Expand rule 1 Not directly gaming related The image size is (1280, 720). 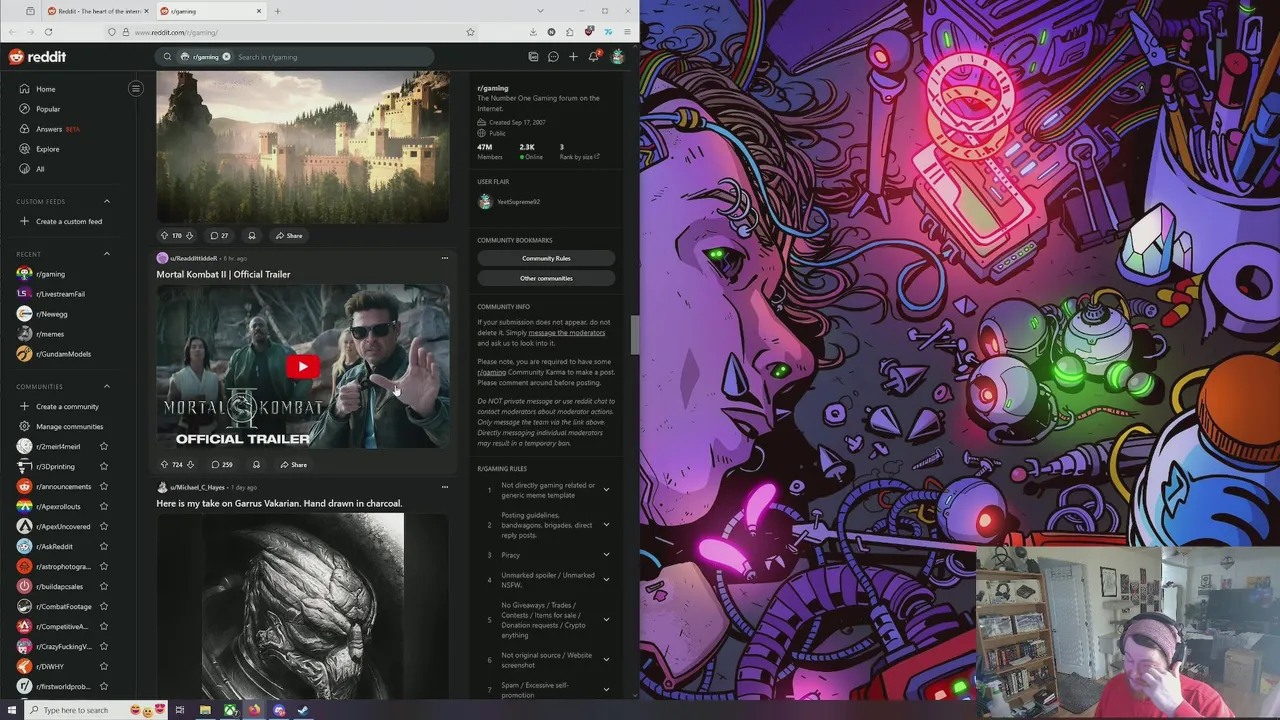pyautogui.click(x=606, y=490)
